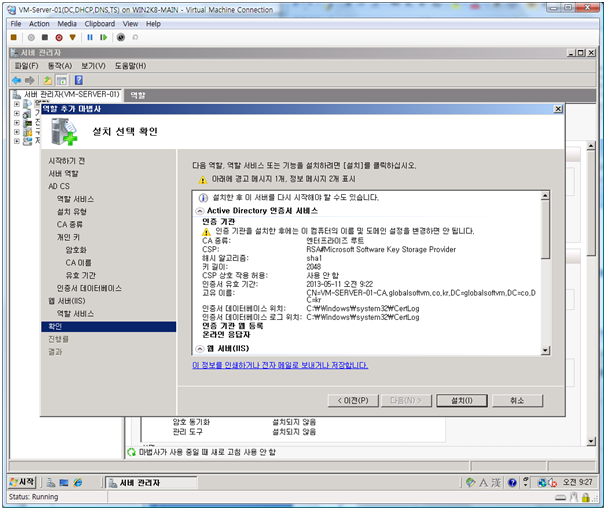Click the up-one-level folder icon
The image size is (606, 510).
point(48,80)
